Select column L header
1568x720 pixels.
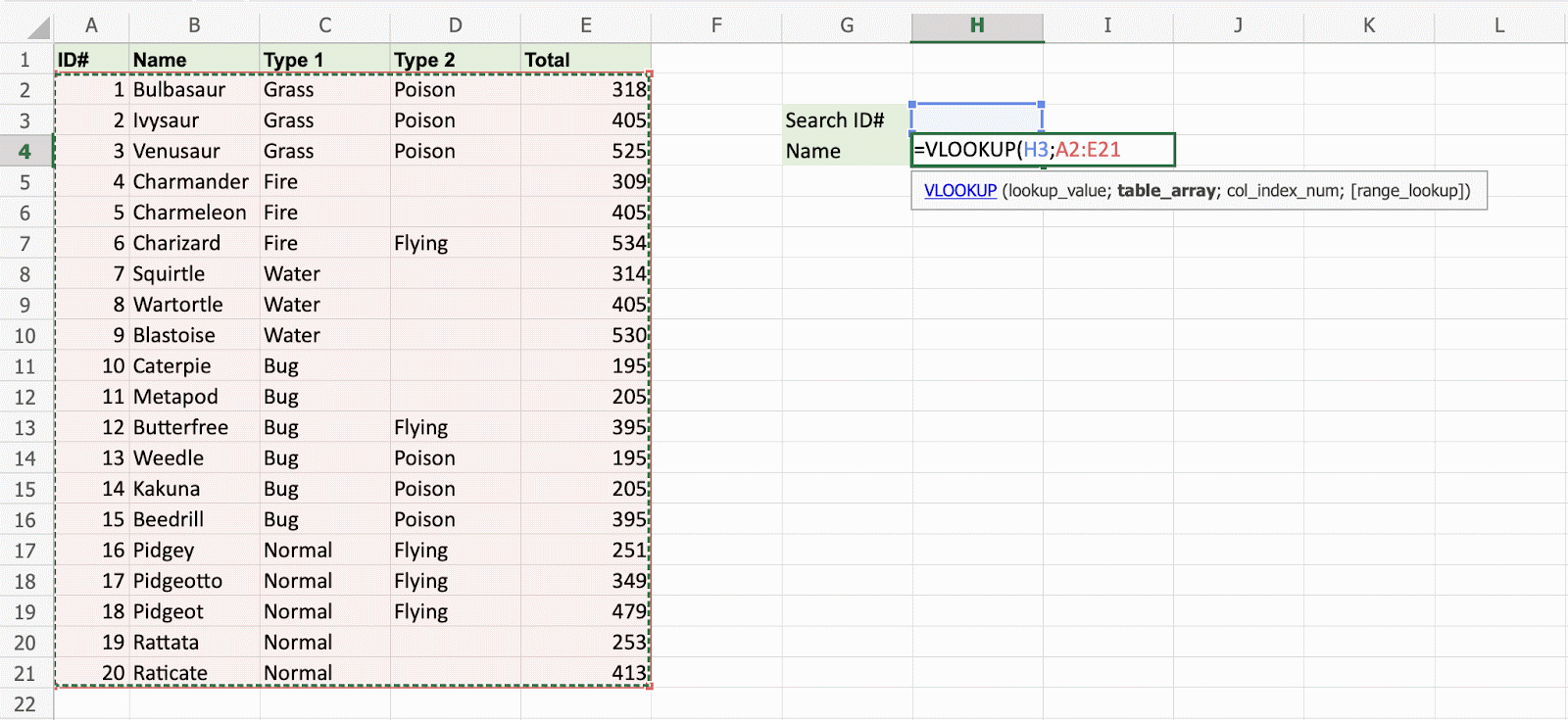(1498, 25)
